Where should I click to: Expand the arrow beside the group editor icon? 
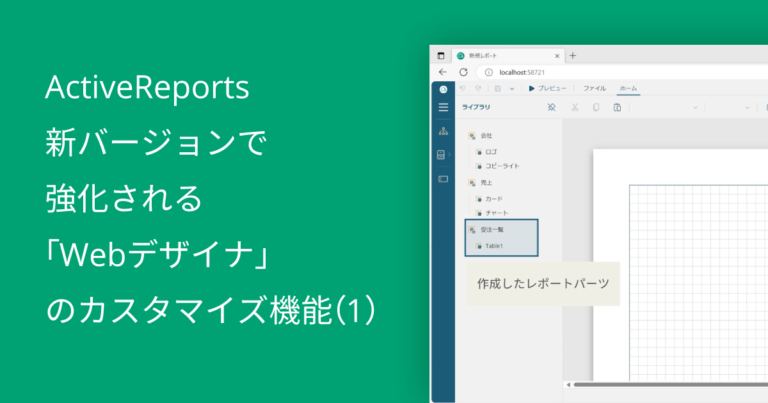pos(450,155)
